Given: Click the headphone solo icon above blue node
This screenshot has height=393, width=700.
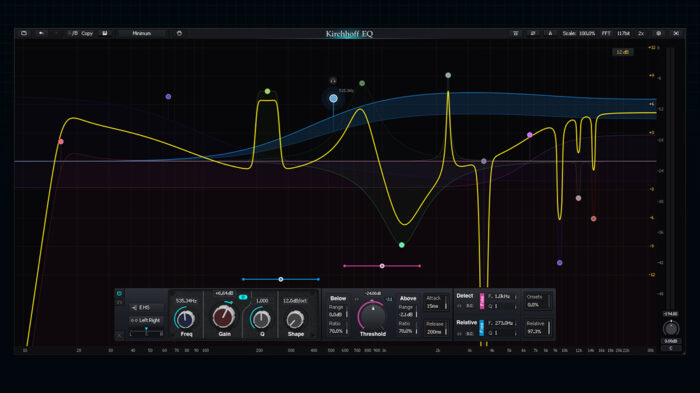Looking at the screenshot, I should point(333,81).
